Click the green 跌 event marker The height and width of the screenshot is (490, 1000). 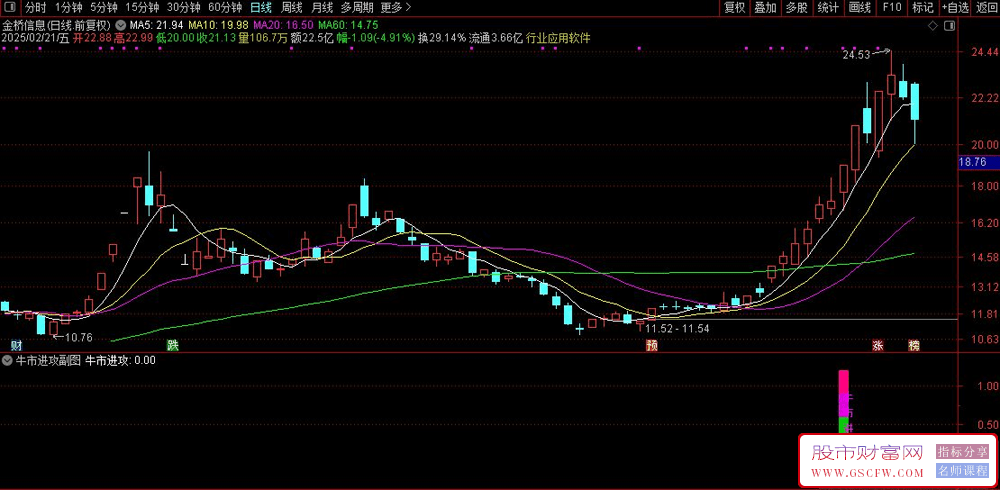point(172,346)
